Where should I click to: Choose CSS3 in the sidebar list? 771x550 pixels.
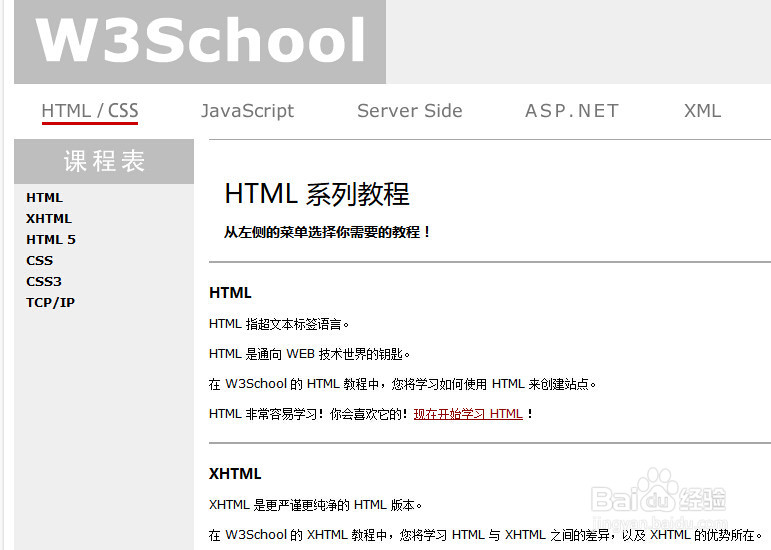point(44,282)
